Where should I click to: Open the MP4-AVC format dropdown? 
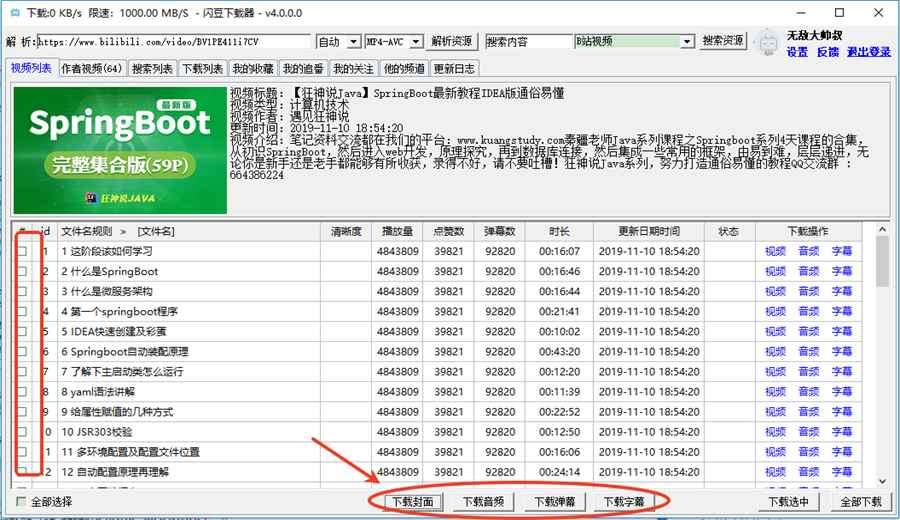pos(416,42)
